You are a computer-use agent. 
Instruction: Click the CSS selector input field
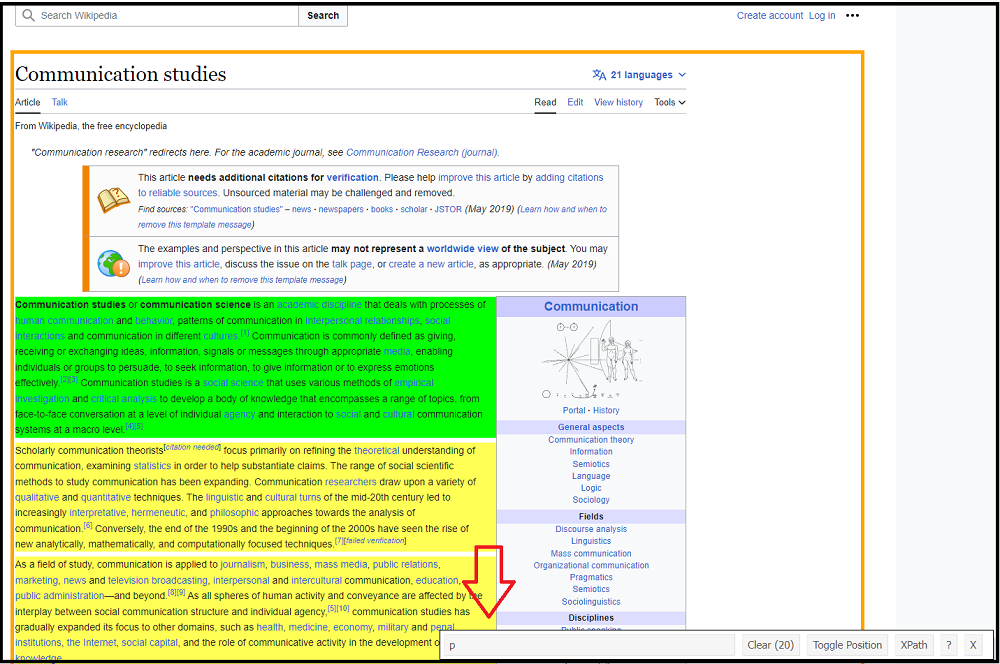(x=590, y=645)
